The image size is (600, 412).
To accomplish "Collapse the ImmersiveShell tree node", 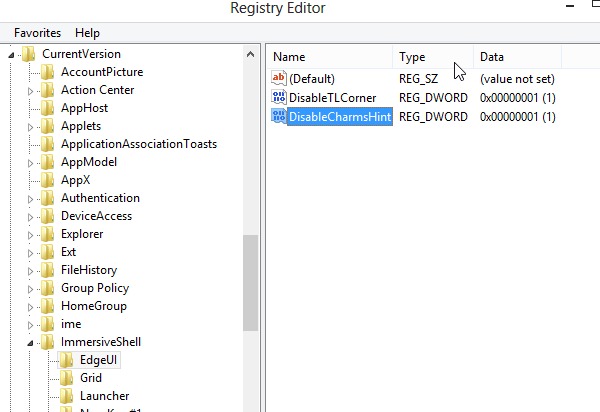I will [x=31, y=342].
